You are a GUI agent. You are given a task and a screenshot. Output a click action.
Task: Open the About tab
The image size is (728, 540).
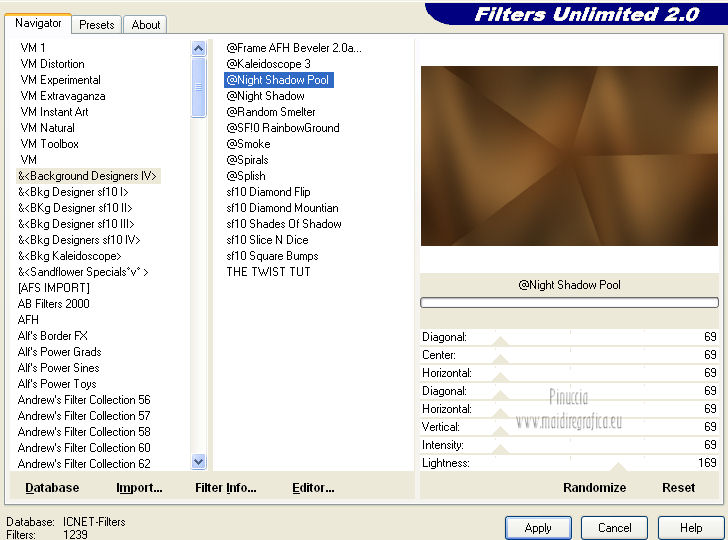click(x=145, y=25)
